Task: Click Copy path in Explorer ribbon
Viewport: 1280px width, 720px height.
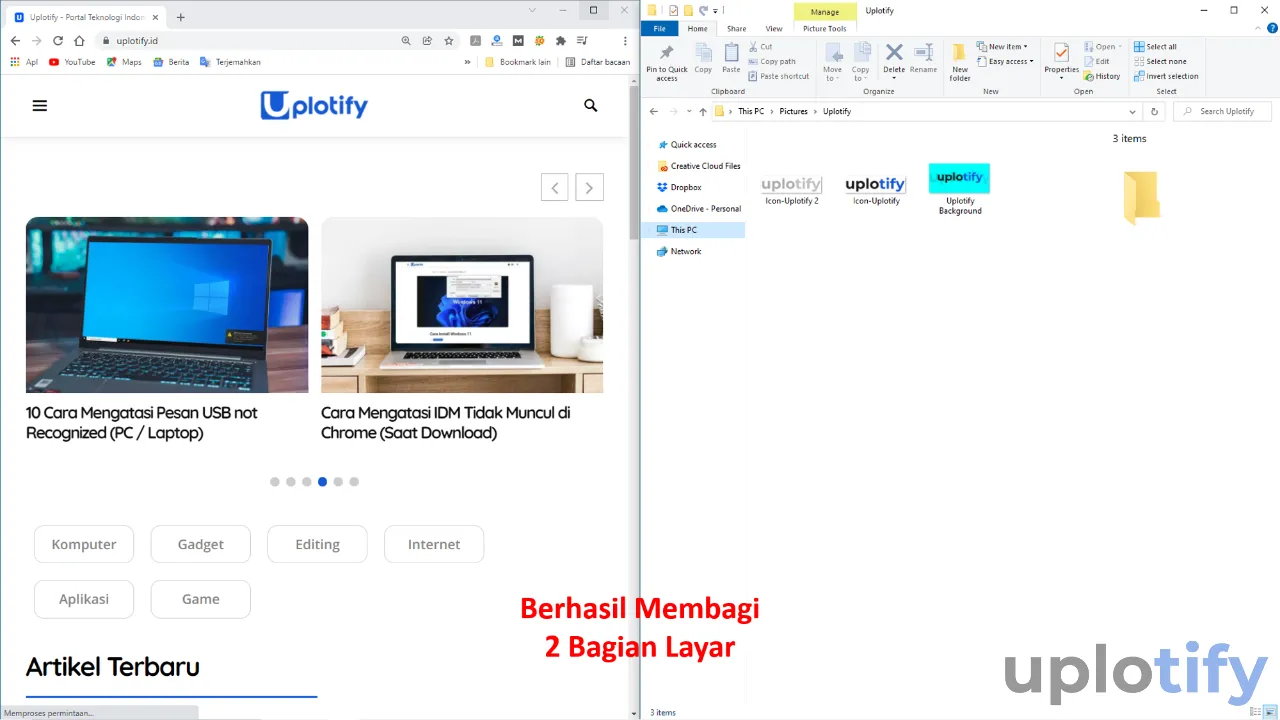Action: (x=771, y=61)
